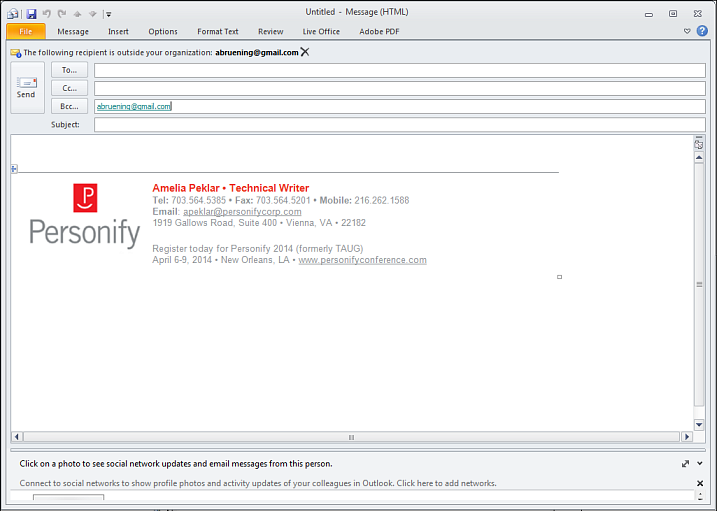Go to next item with down arrow icon
The image size is (717, 511).
(x=93, y=14)
